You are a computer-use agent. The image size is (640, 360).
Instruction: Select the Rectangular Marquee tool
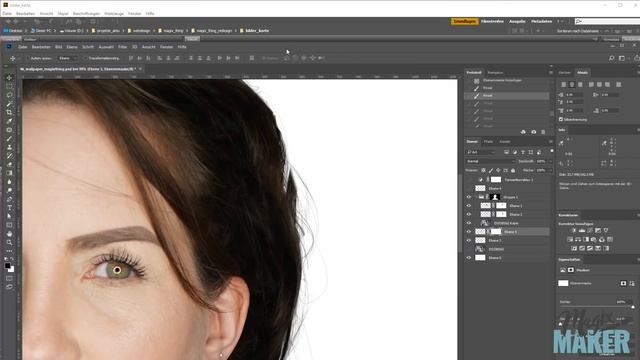click(x=9, y=86)
